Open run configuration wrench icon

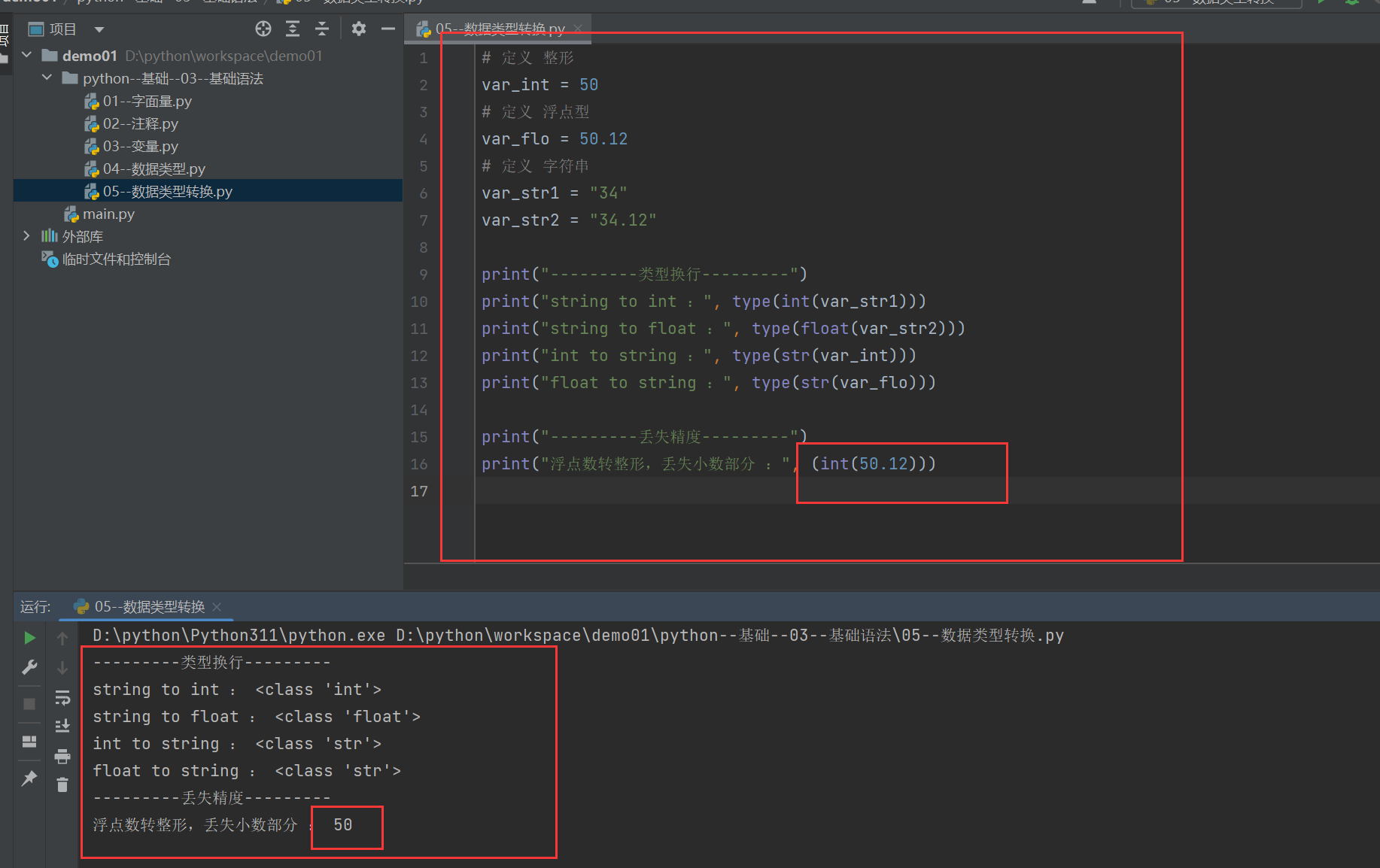point(29,667)
